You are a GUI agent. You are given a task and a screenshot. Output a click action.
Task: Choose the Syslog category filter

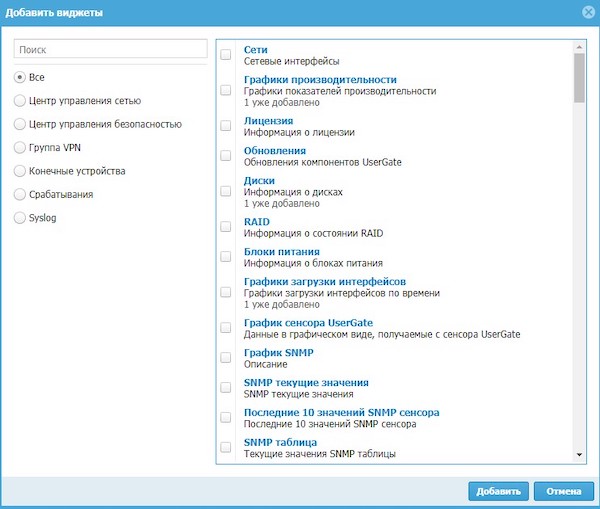pos(20,217)
